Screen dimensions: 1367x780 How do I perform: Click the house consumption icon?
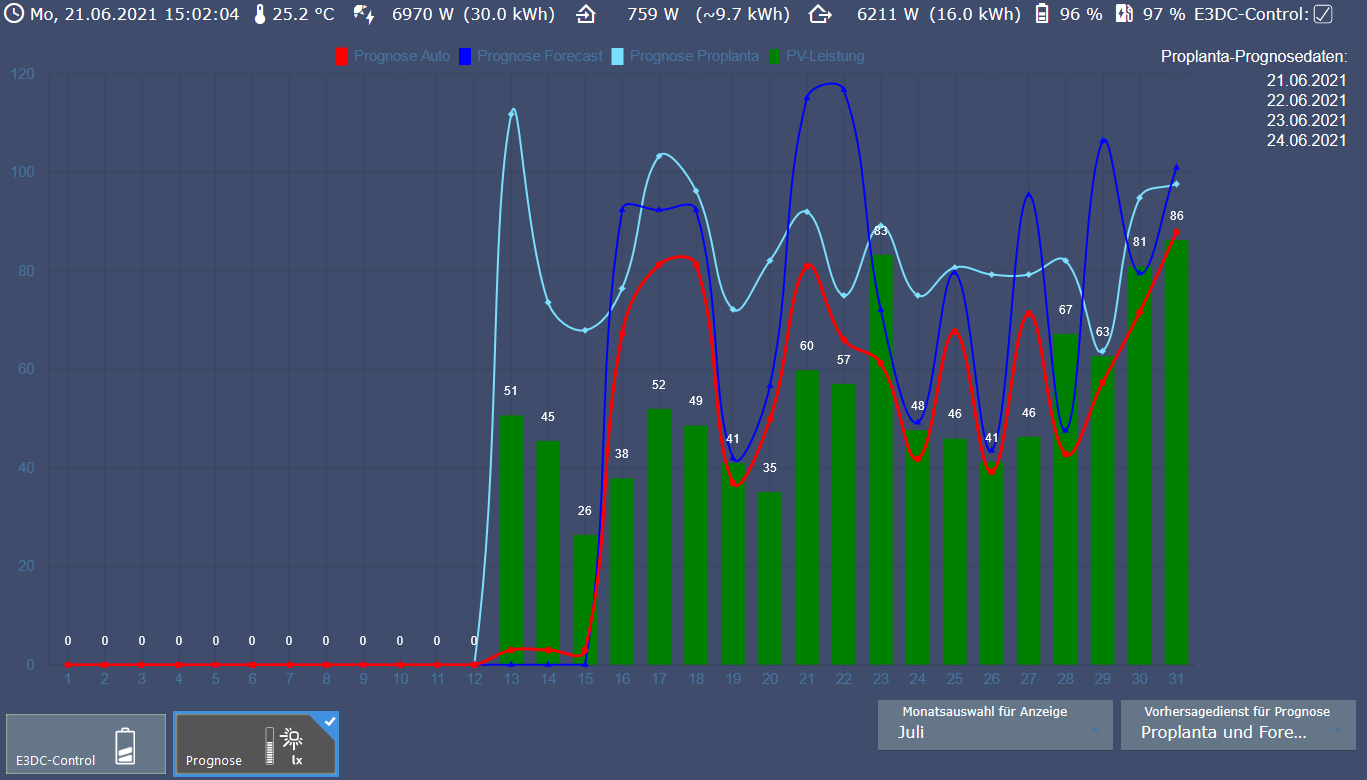coord(820,14)
